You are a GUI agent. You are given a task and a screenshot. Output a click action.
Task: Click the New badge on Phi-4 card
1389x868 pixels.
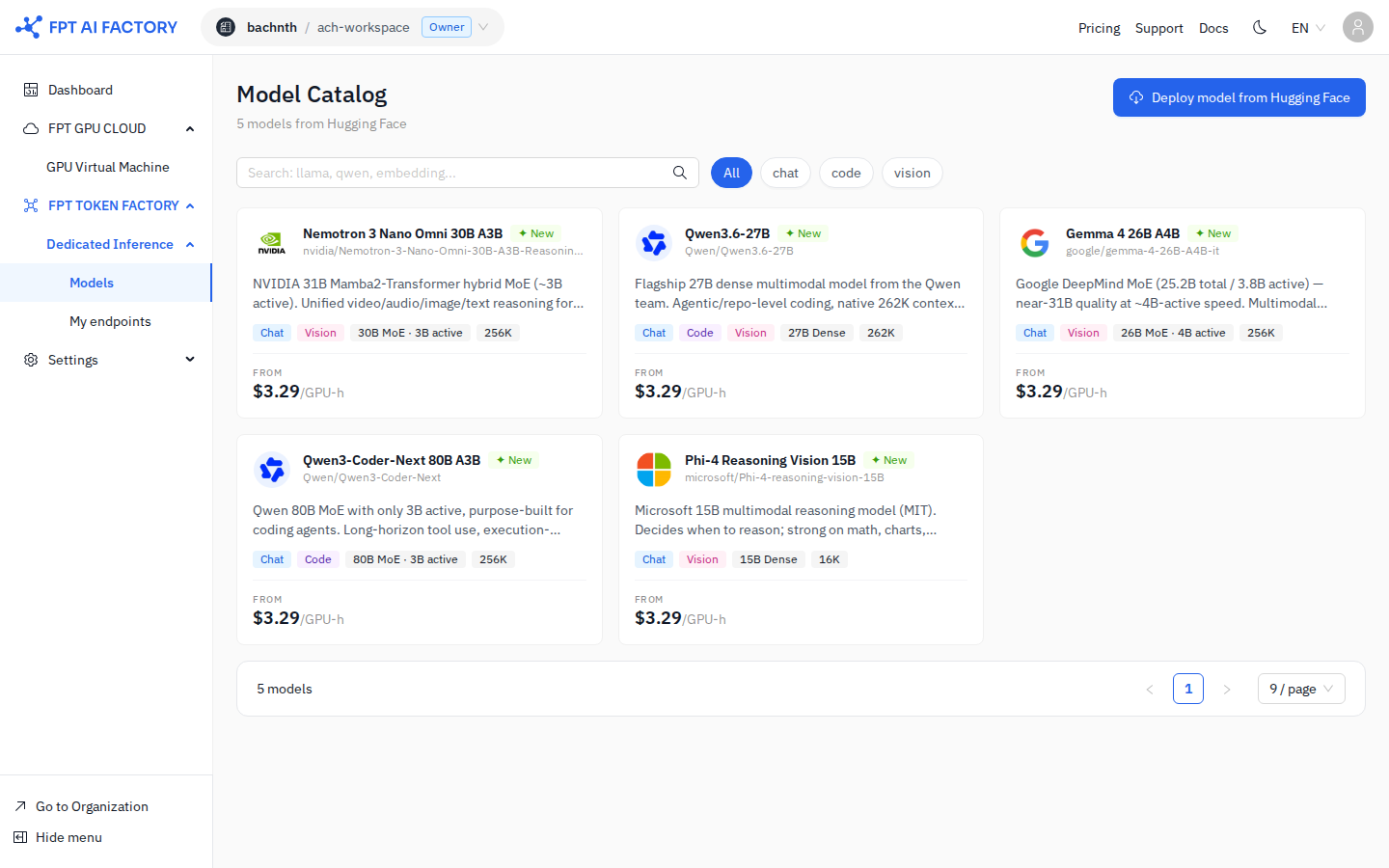tap(889, 460)
